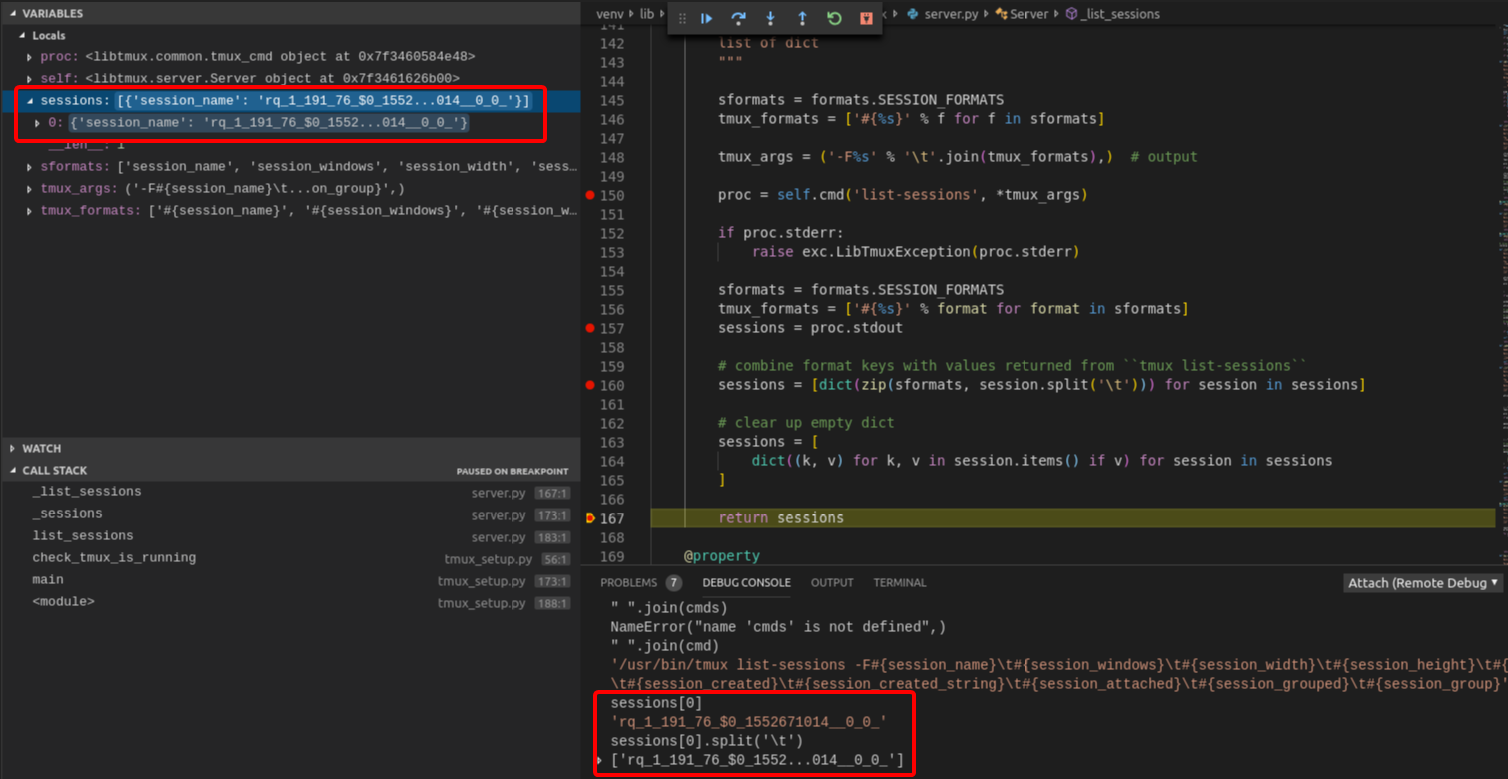
Task: Expand the tmux_args variable
Action: point(30,189)
